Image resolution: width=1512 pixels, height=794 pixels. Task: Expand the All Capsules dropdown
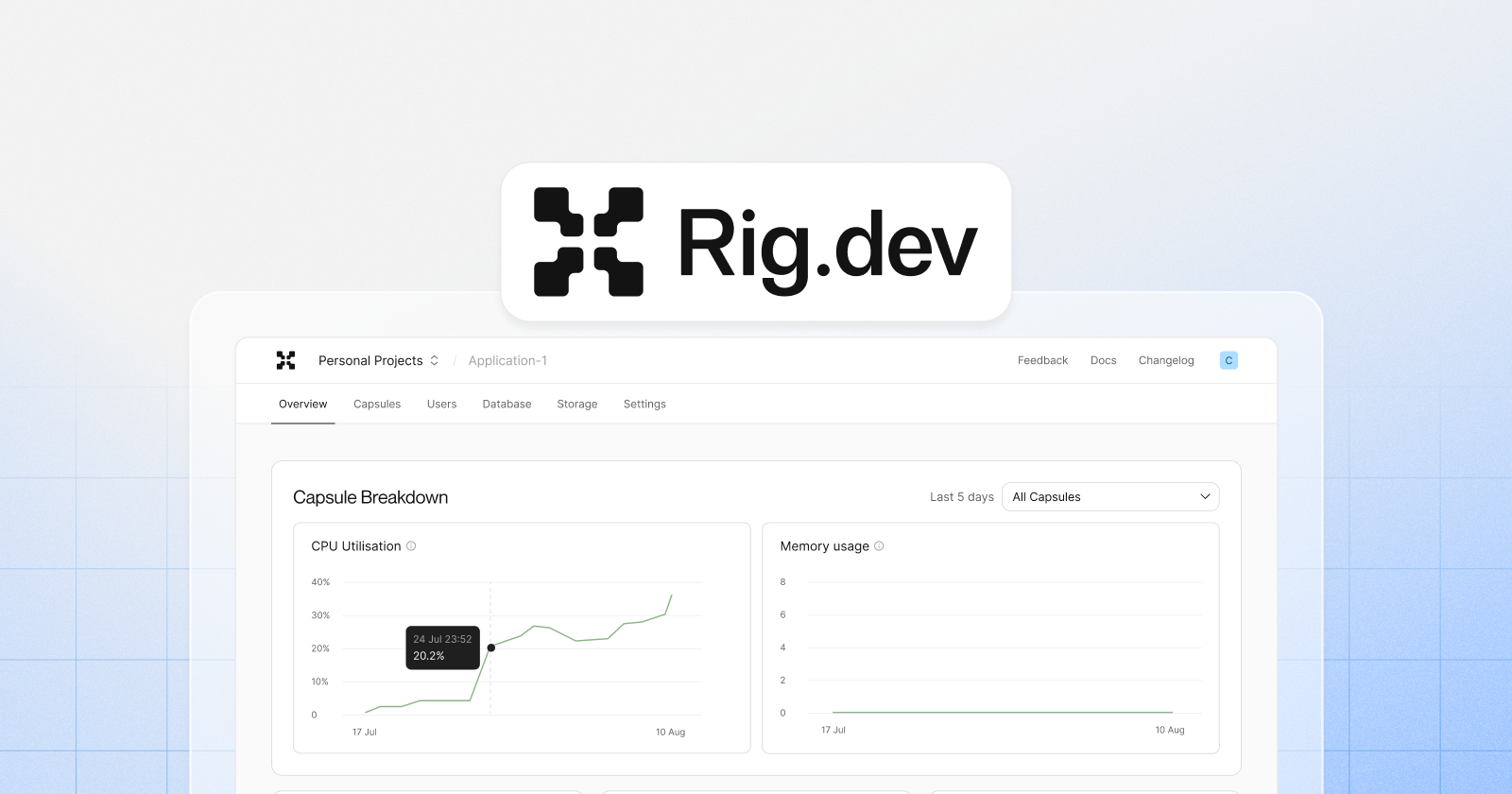pos(1110,496)
